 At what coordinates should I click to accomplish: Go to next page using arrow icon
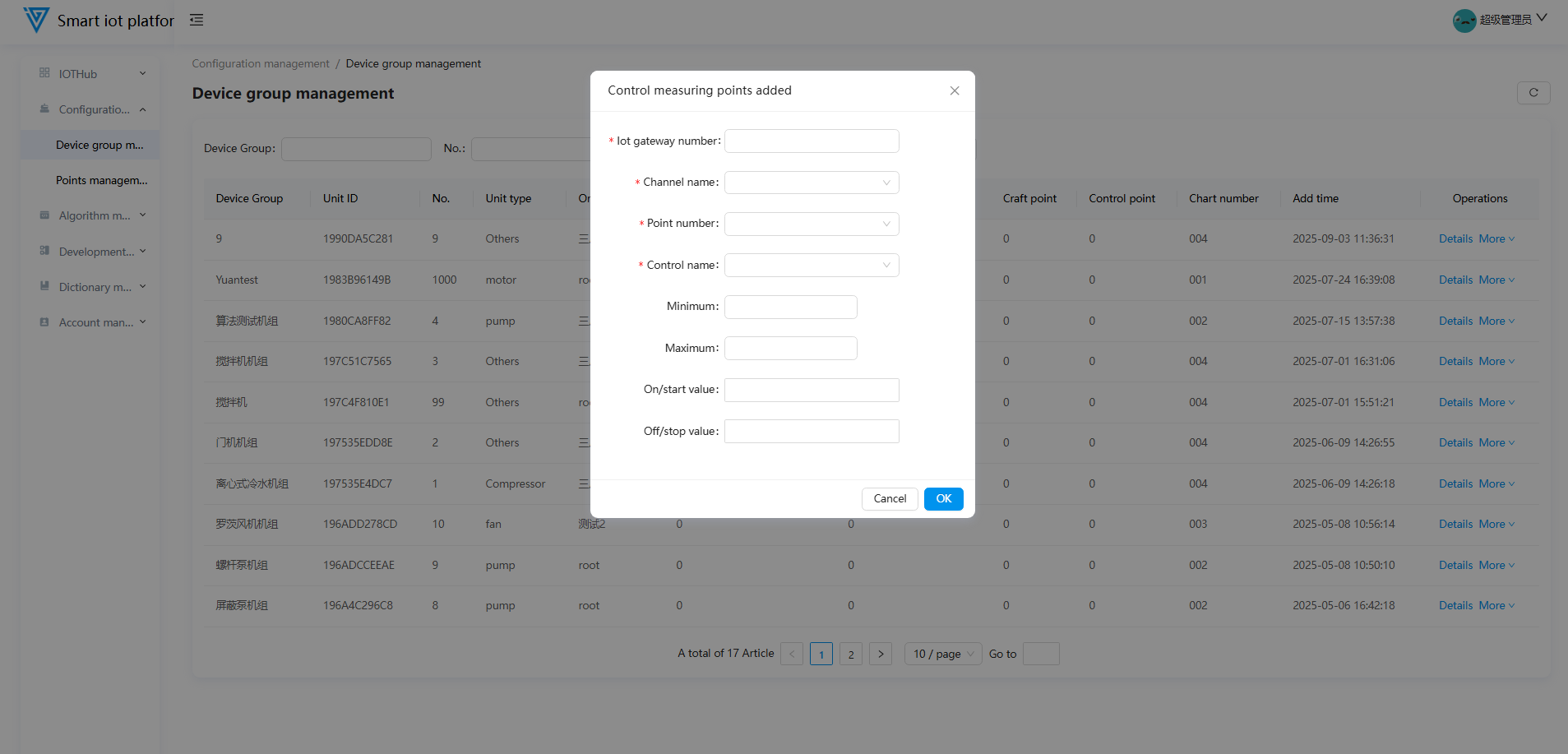point(880,654)
